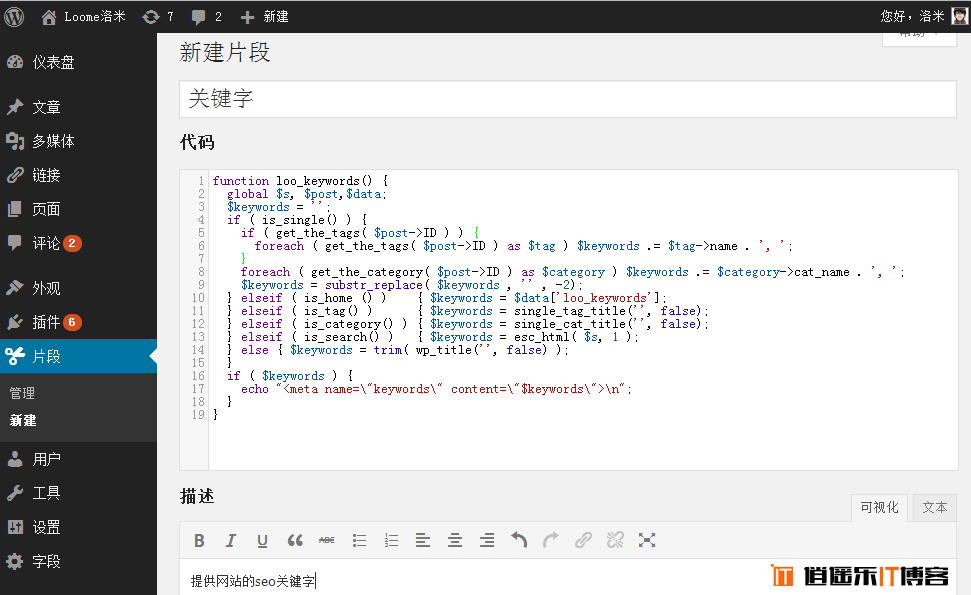Insert numbered list
The width and height of the screenshot is (971, 595).
tap(391, 541)
